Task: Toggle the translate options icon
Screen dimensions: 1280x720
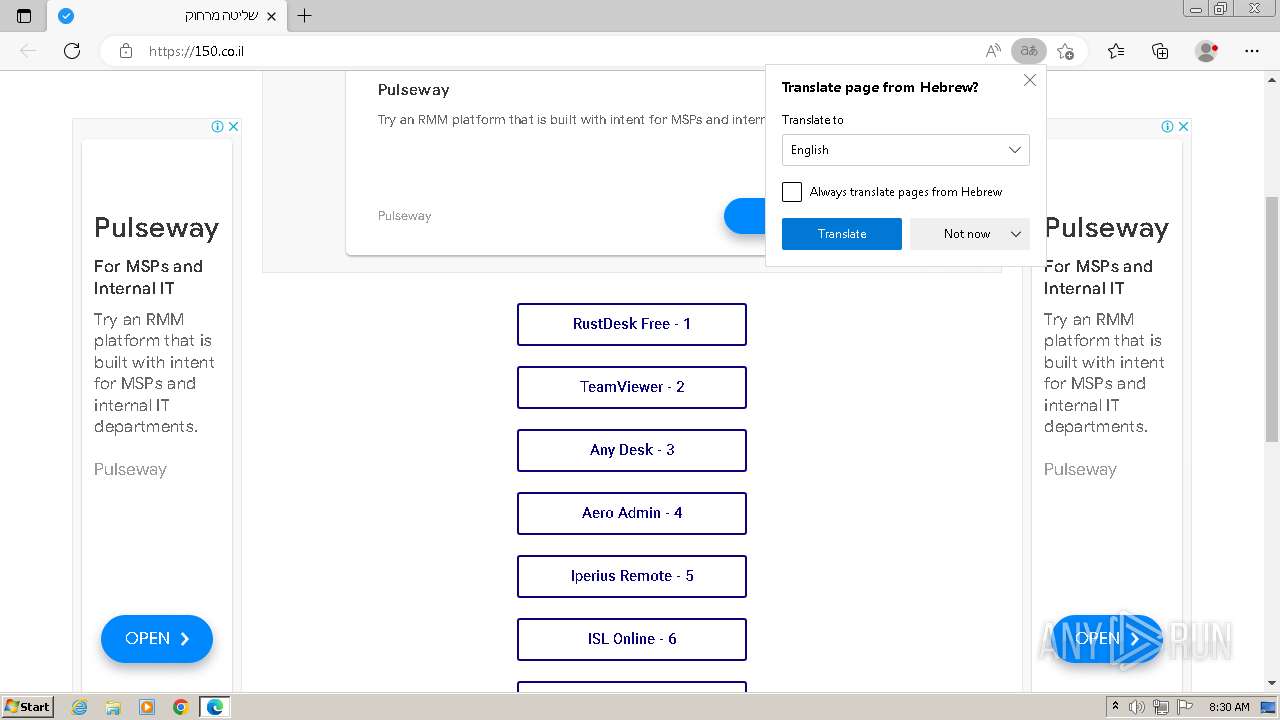Action: (1028, 51)
